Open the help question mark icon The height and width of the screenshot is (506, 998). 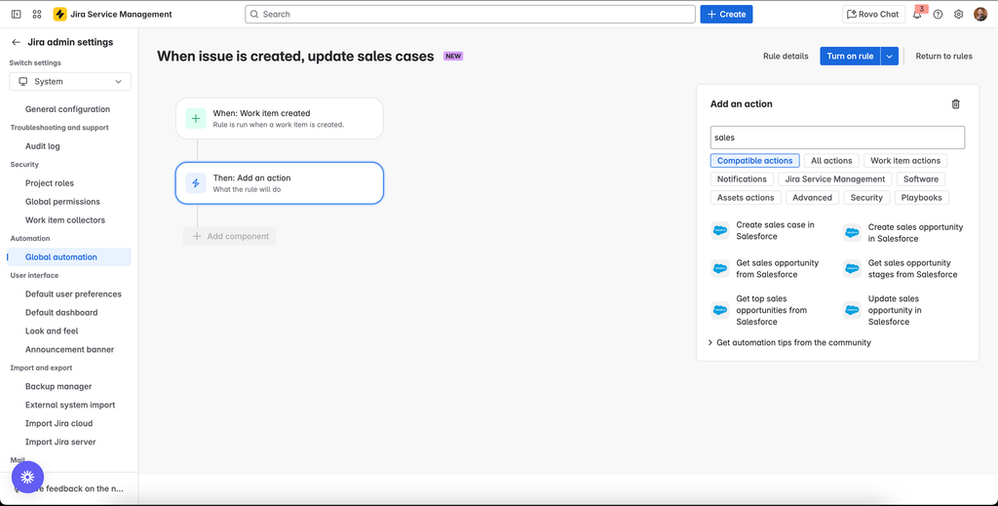(938, 14)
